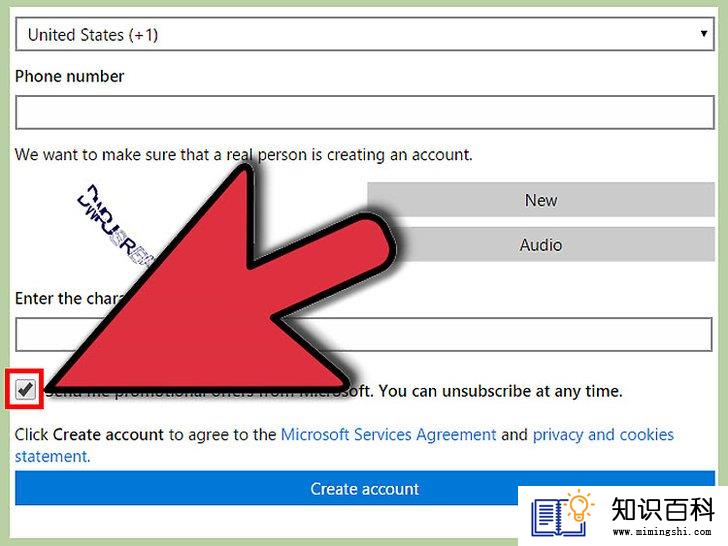Click the lightbulb in the watermark logo
728x546 pixels.
(x=580, y=506)
